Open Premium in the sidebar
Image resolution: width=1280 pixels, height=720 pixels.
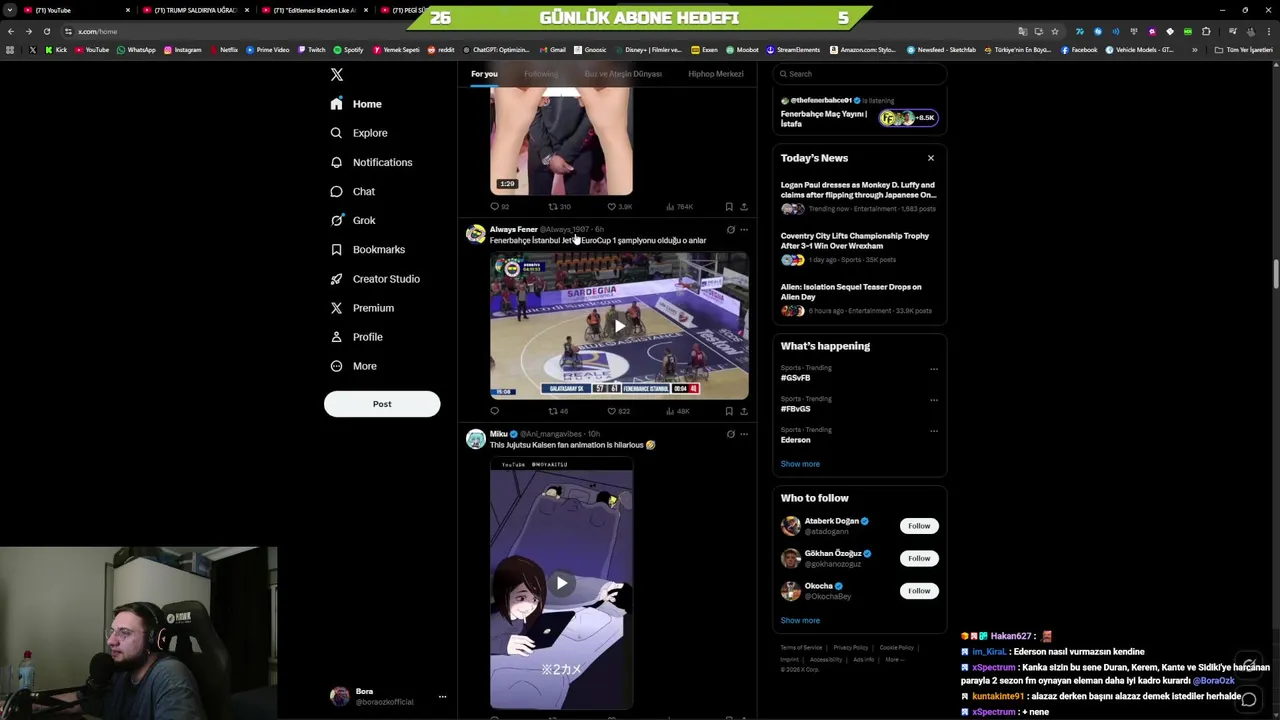tap(361, 308)
